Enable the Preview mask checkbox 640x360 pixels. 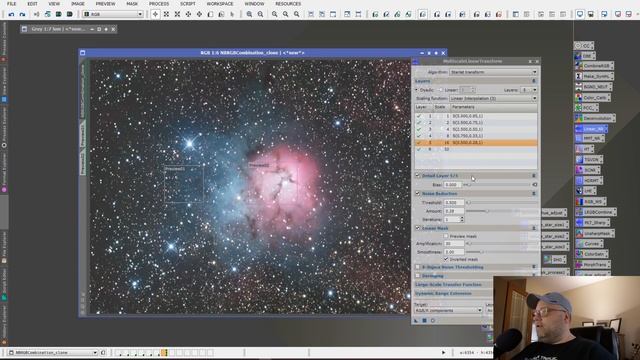446,236
